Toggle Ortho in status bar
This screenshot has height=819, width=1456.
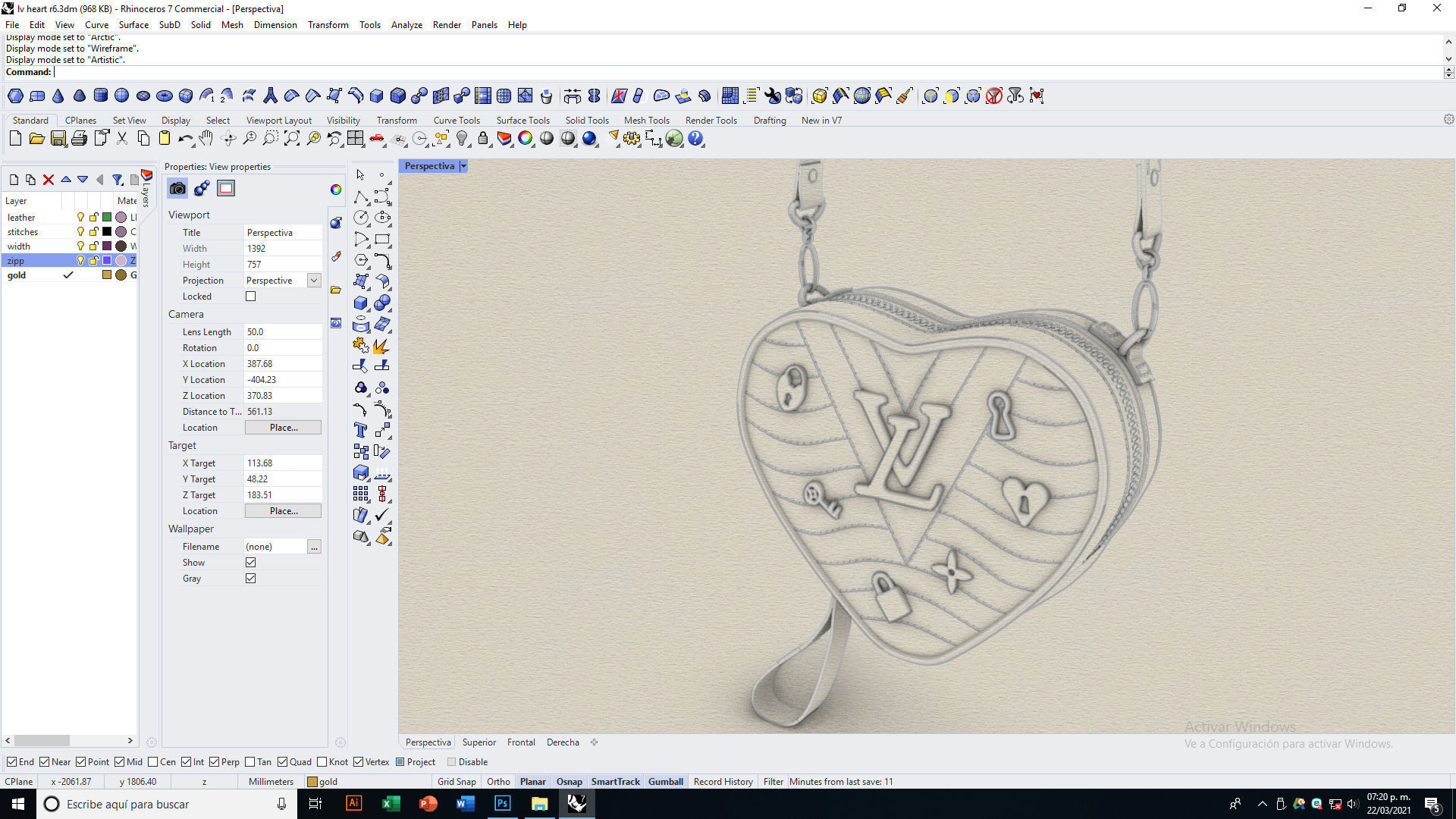coord(498,782)
